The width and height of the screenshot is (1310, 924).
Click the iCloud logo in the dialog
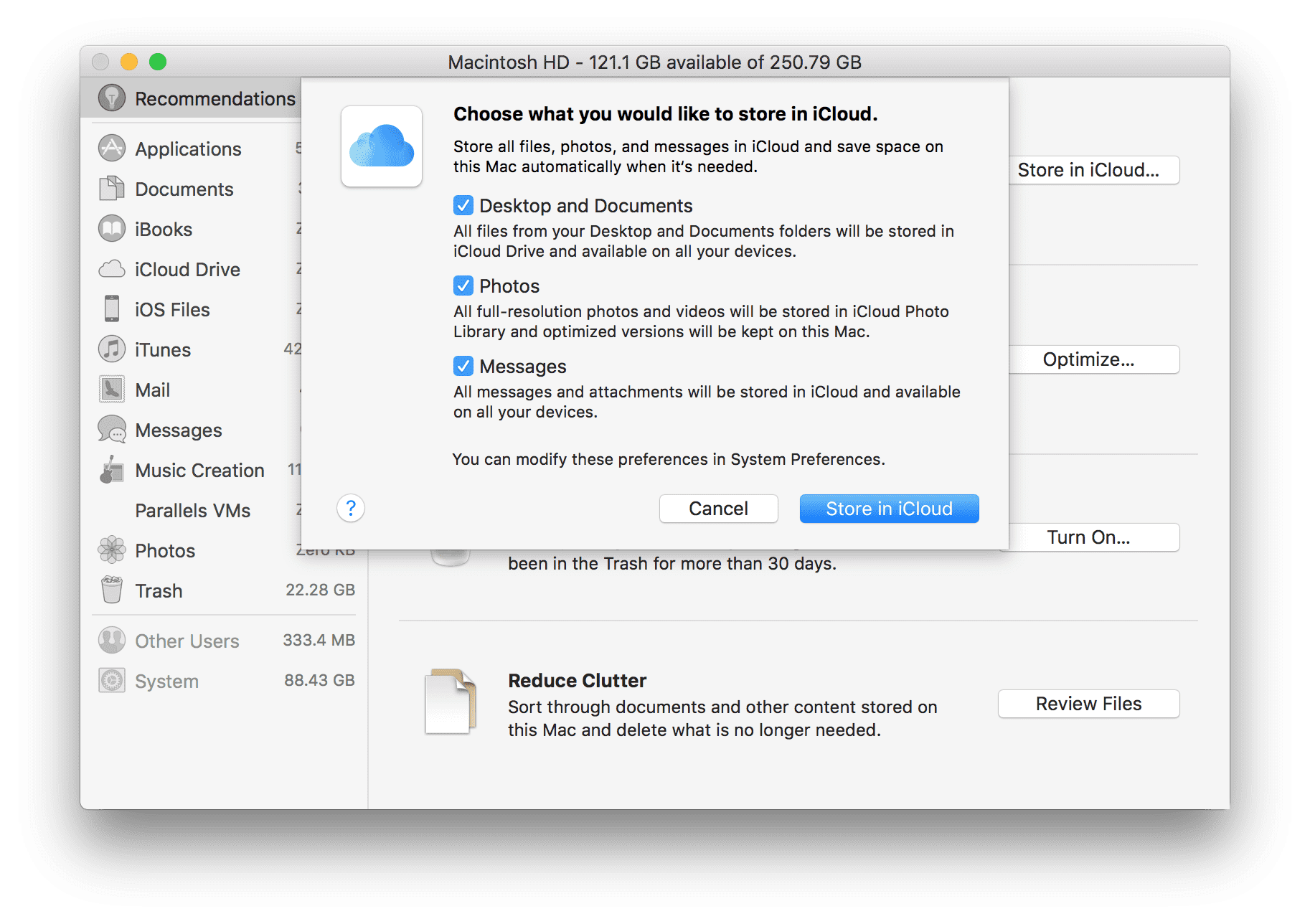click(382, 146)
